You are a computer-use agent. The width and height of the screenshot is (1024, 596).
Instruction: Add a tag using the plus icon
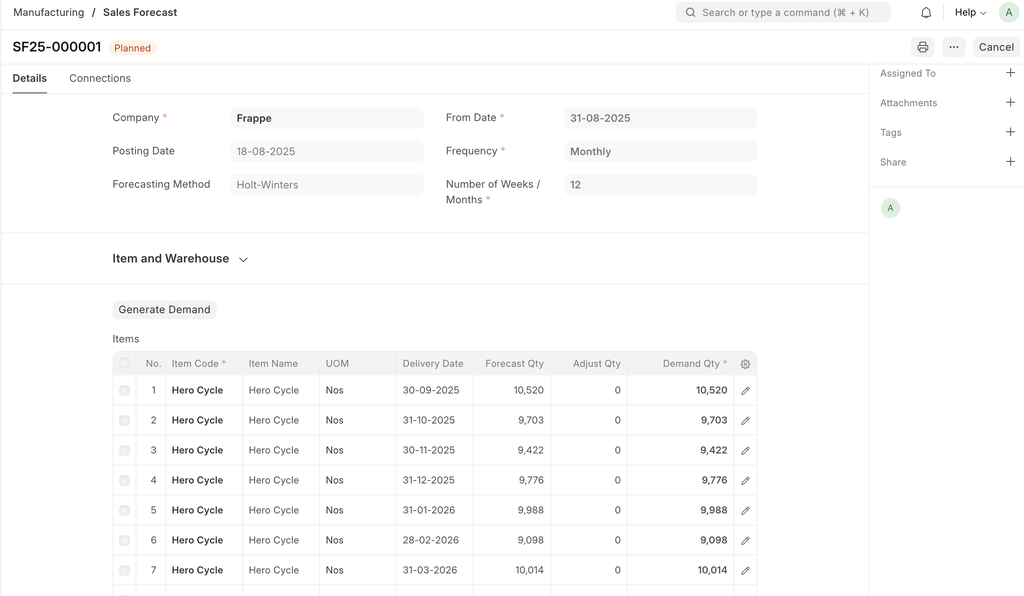coord(1010,132)
